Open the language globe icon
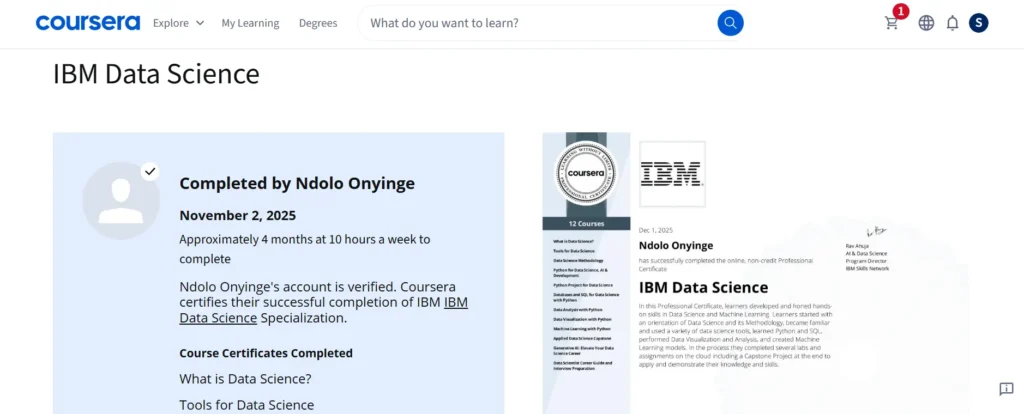1024x414 pixels. (x=926, y=23)
